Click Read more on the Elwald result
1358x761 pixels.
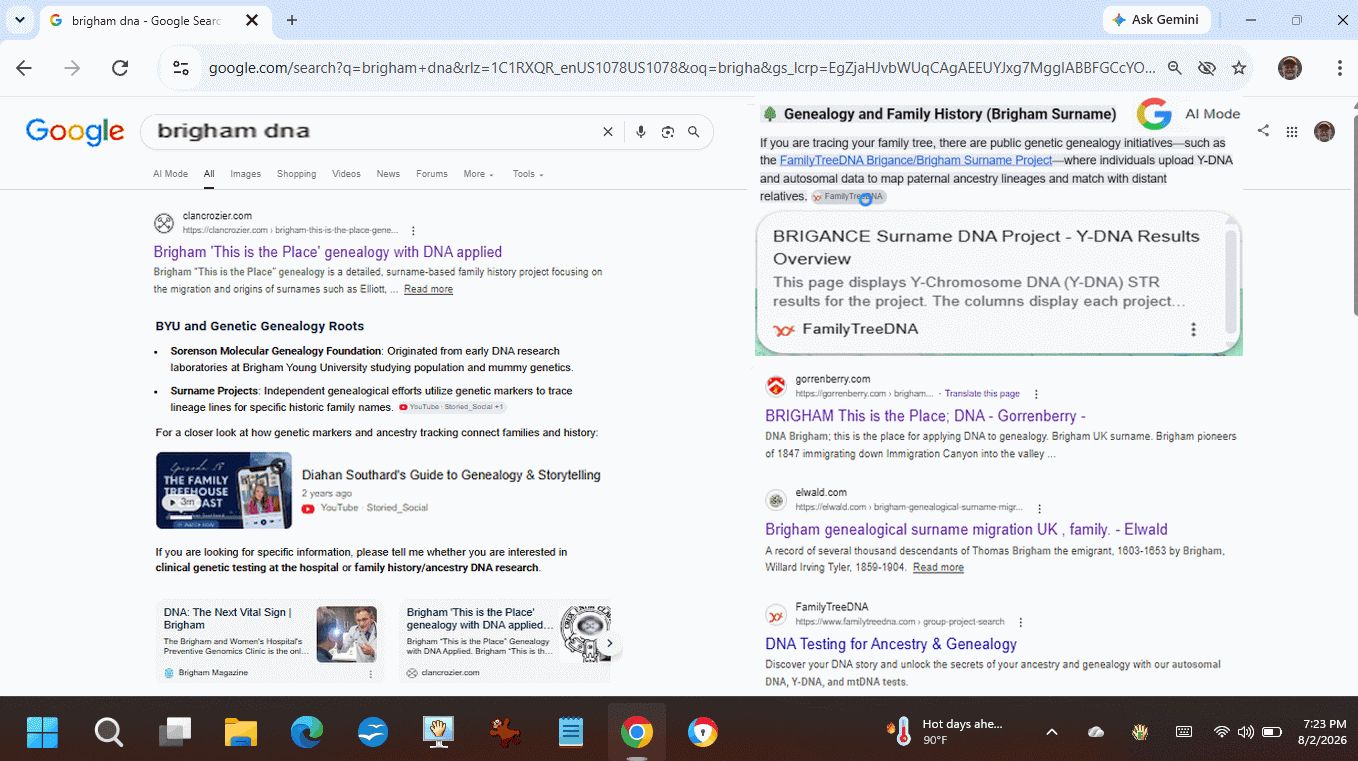tap(938, 568)
